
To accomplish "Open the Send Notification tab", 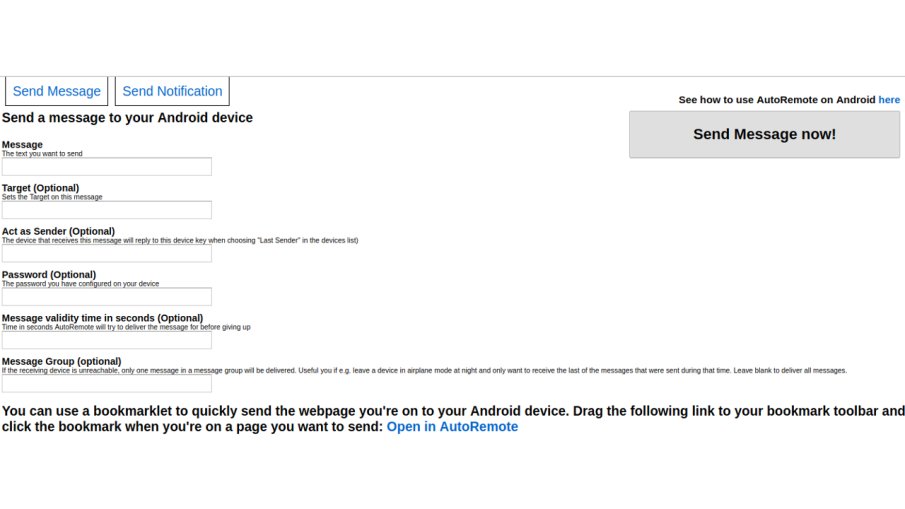I will [x=172, y=91].
